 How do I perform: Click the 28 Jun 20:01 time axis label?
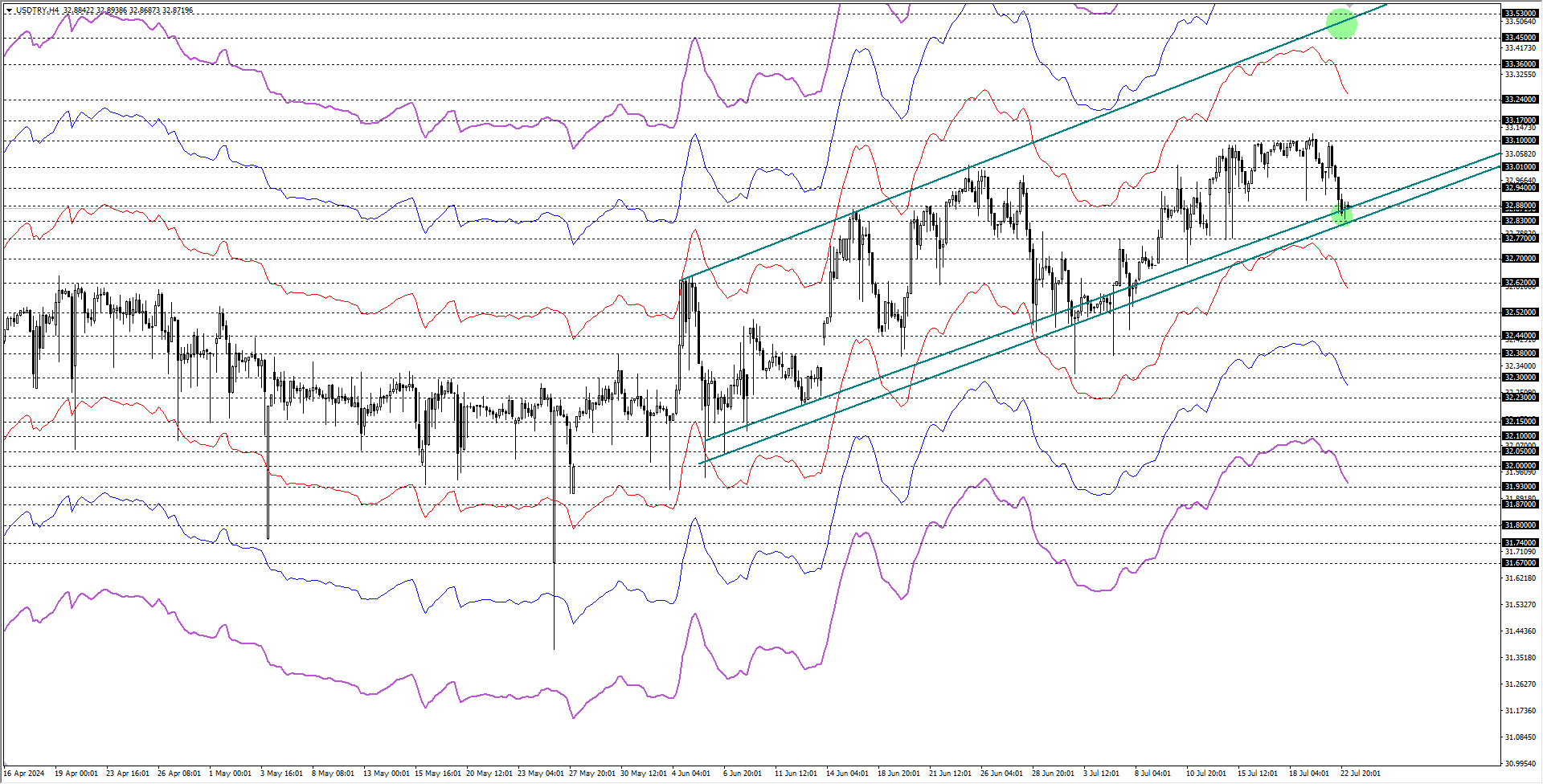pyautogui.click(x=1053, y=774)
